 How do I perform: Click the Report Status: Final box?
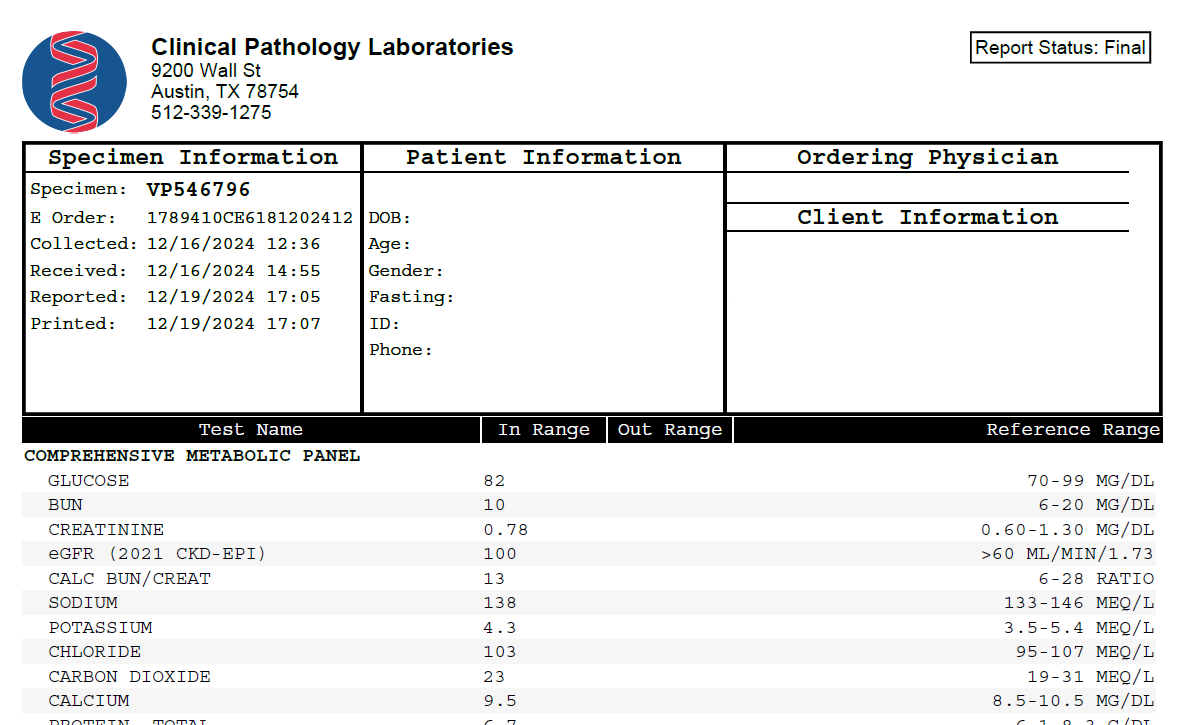(x=1060, y=48)
